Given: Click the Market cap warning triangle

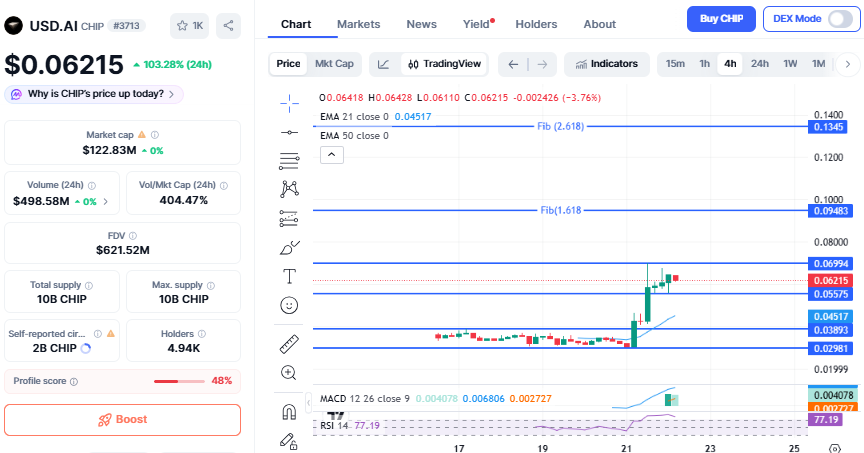Looking at the screenshot, I should 142,134.
